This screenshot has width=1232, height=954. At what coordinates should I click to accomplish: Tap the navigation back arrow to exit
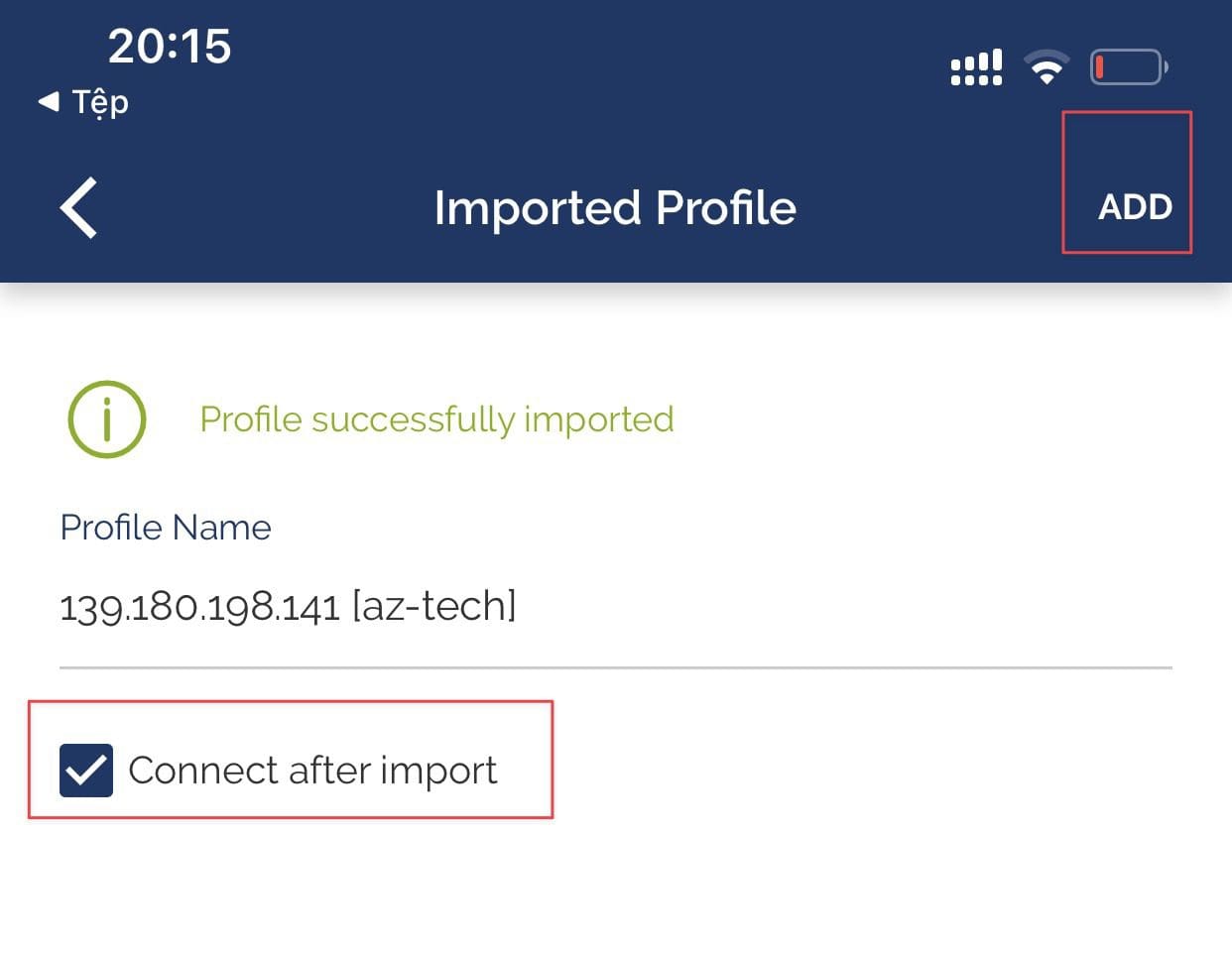click(x=77, y=208)
